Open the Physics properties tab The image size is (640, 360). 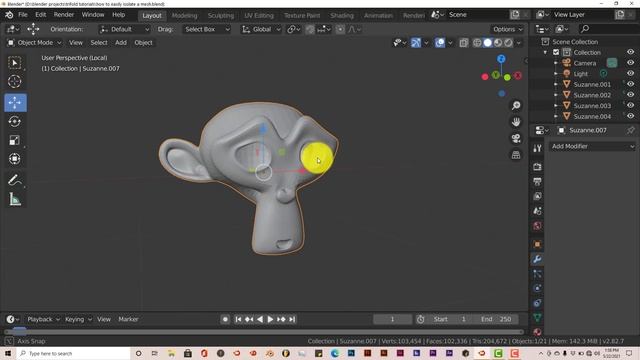point(537,288)
